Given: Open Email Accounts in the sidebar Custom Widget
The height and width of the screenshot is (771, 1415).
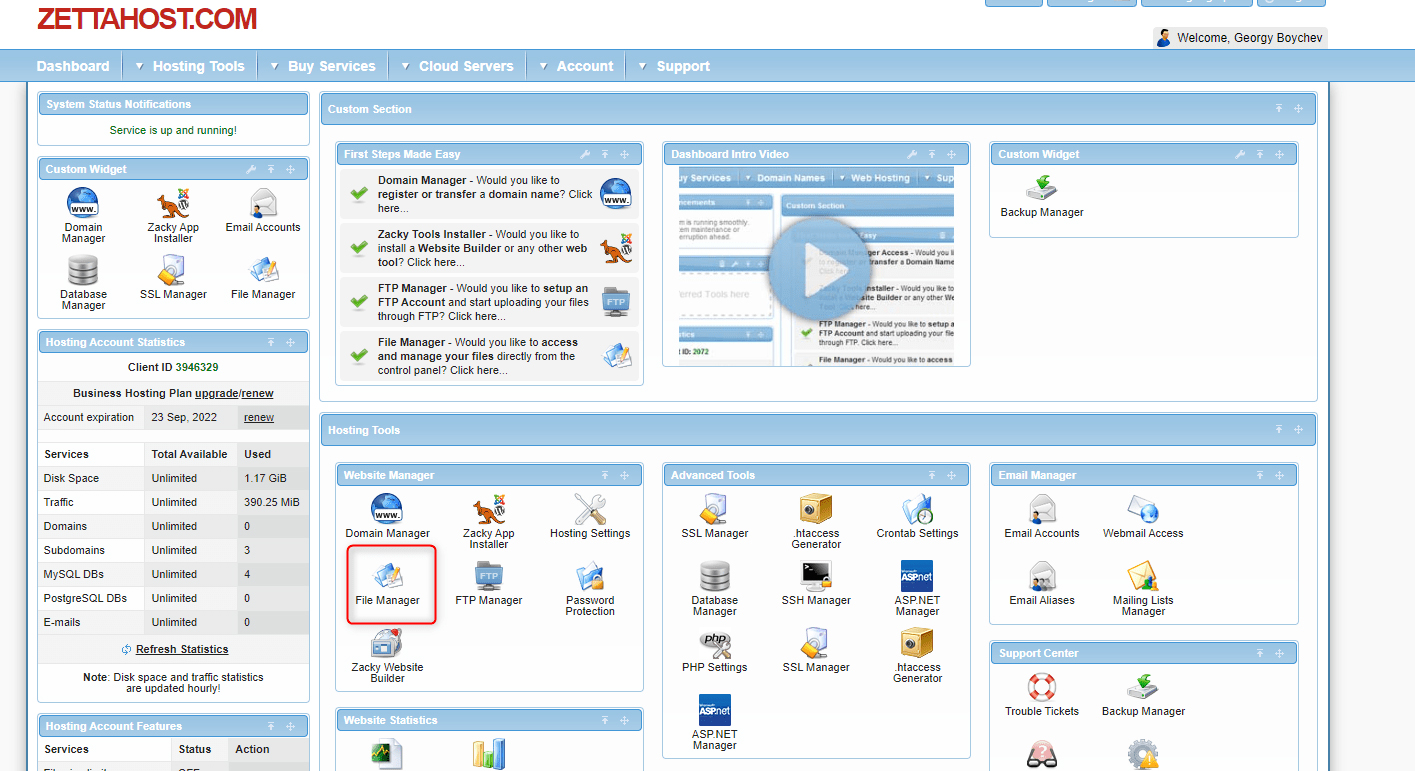Looking at the screenshot, I should click(x=263, y=210).
